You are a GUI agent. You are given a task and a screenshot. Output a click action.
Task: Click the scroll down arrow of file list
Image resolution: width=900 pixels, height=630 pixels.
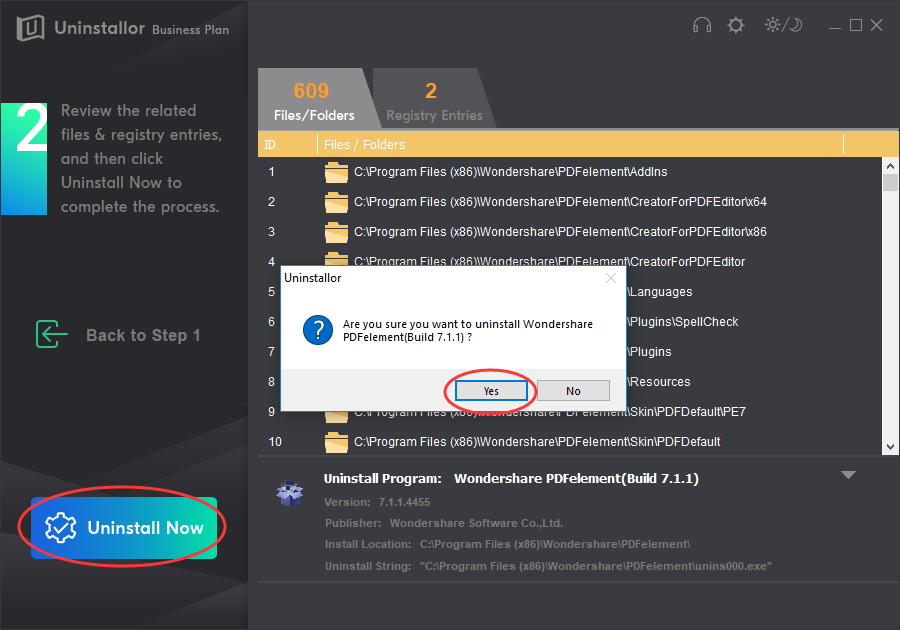(890, 447)
